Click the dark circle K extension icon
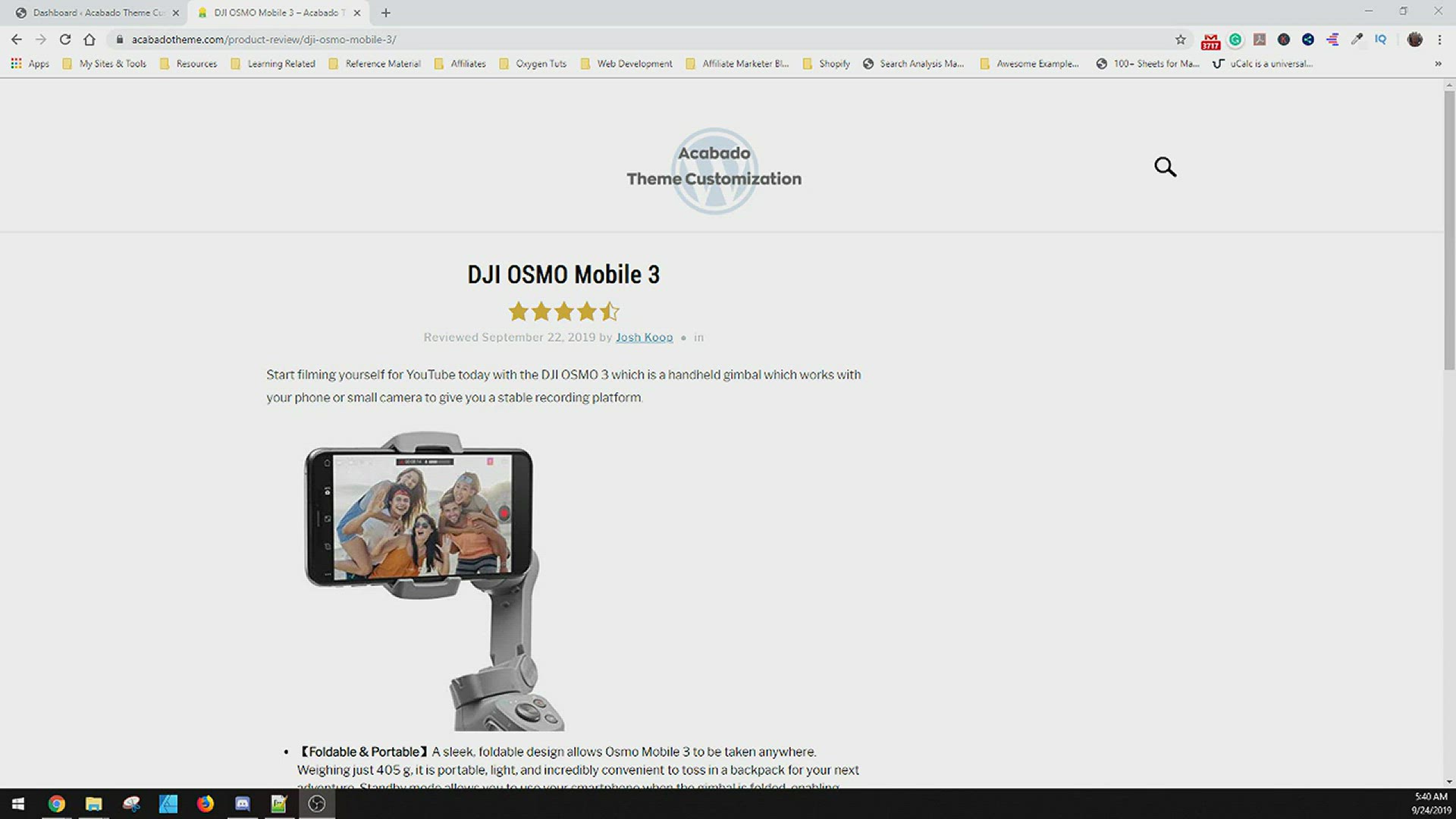1456x819 pixels. coord(1284,39)
